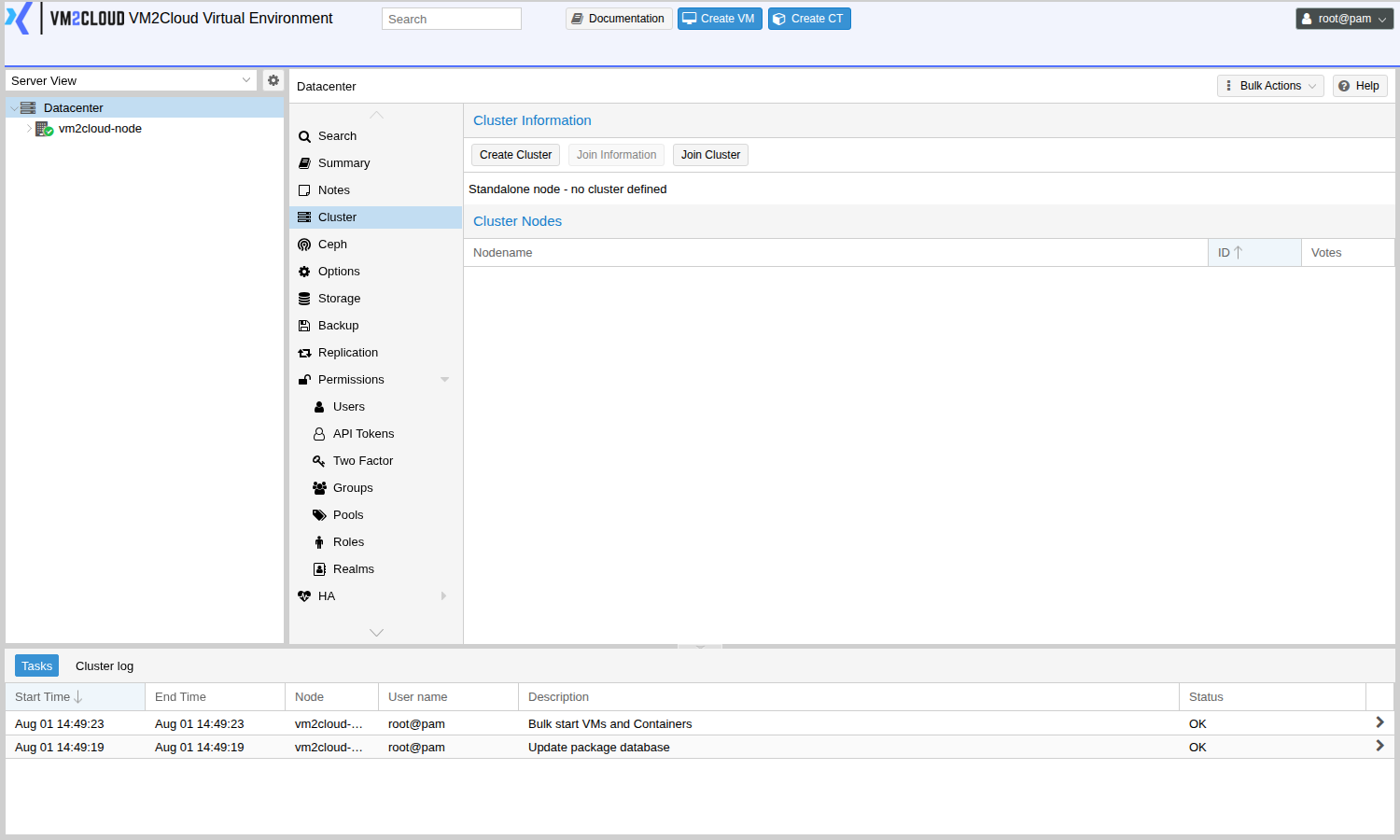The width and height of the screenshot is (1400, 840).
Task: Open the Bulk Actions dropdown
Action: tap(1270, 86)
